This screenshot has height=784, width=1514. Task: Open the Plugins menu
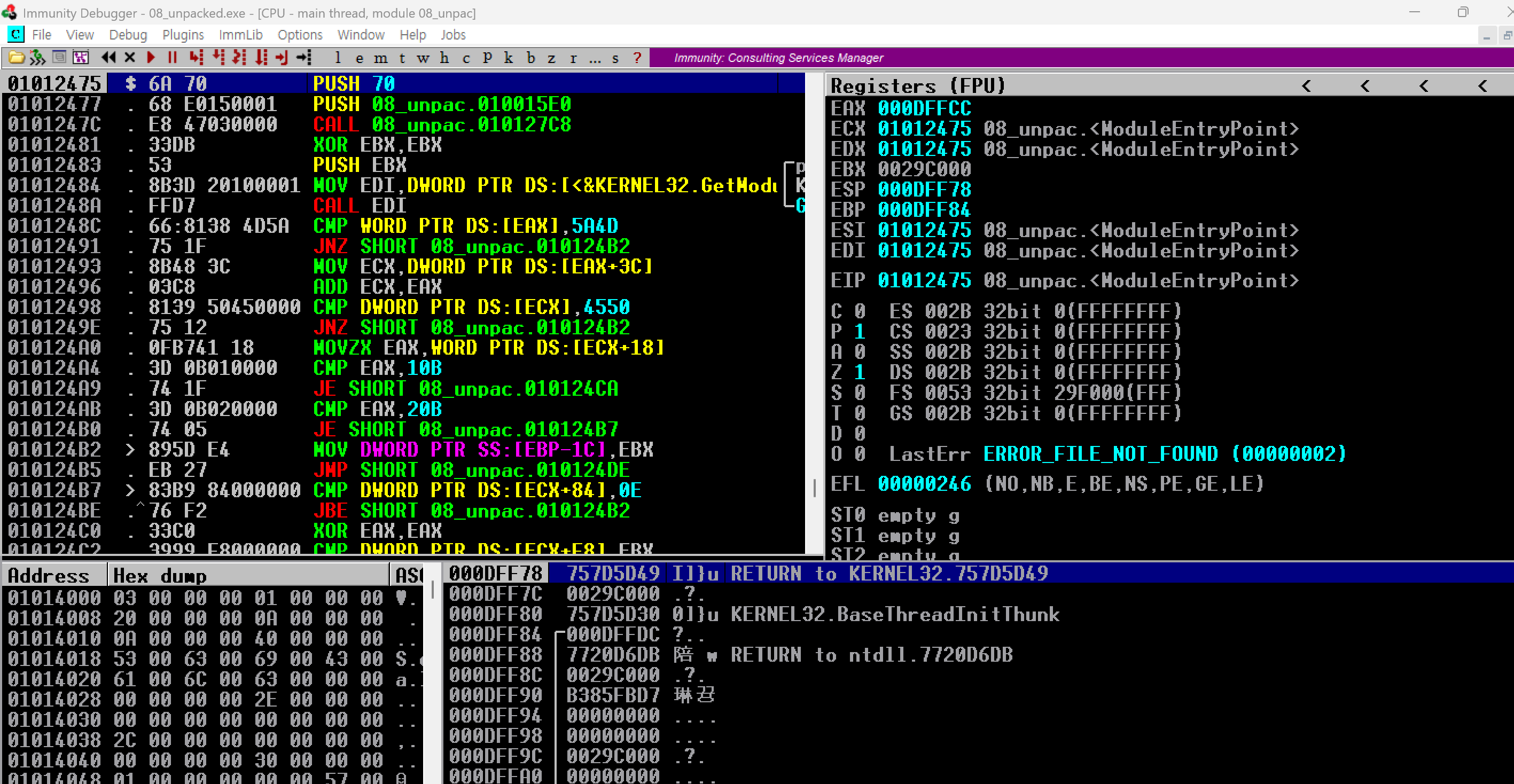(x=183, y=35)
